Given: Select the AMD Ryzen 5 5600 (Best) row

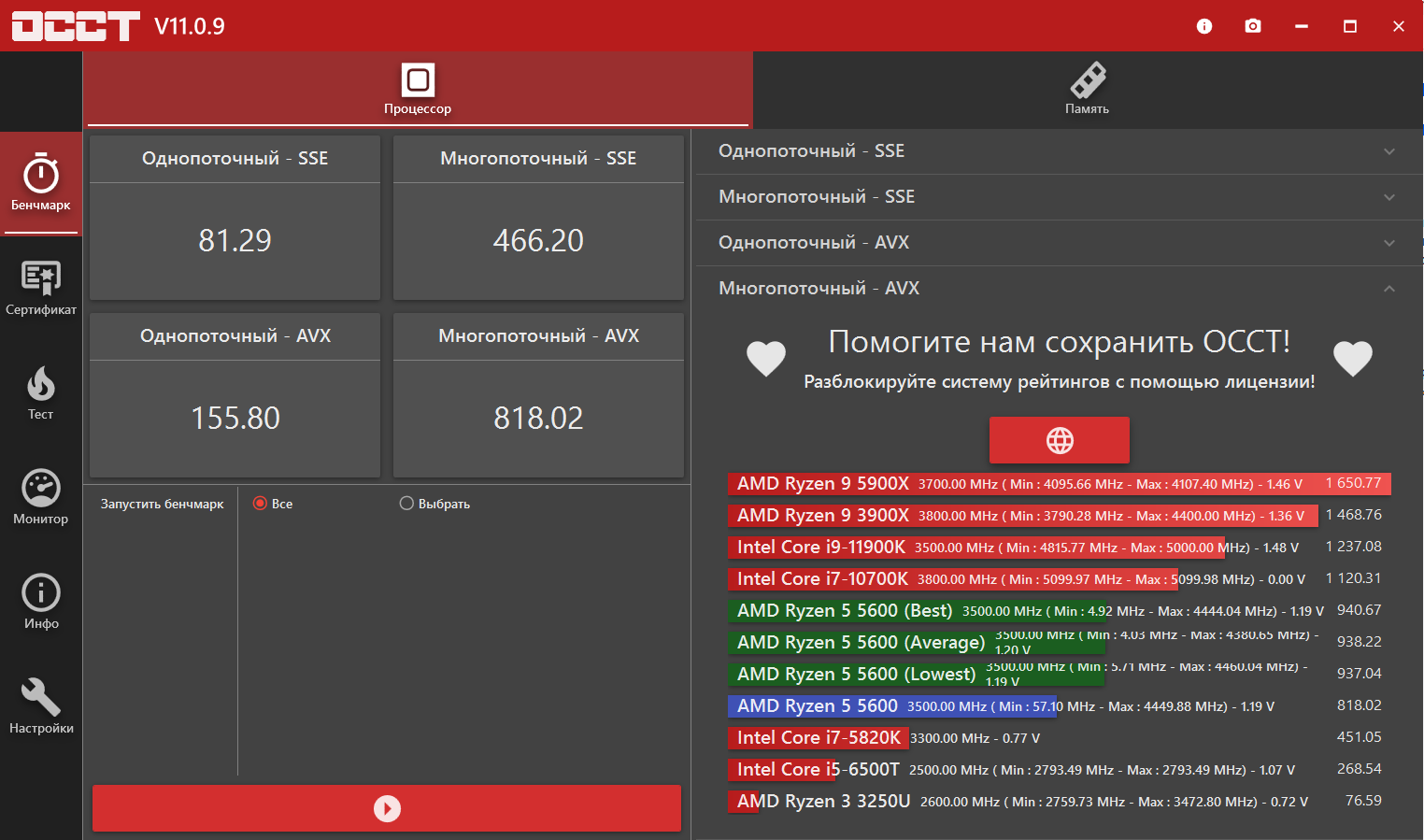Looking at the screenshot, I should pos(1060,611).
